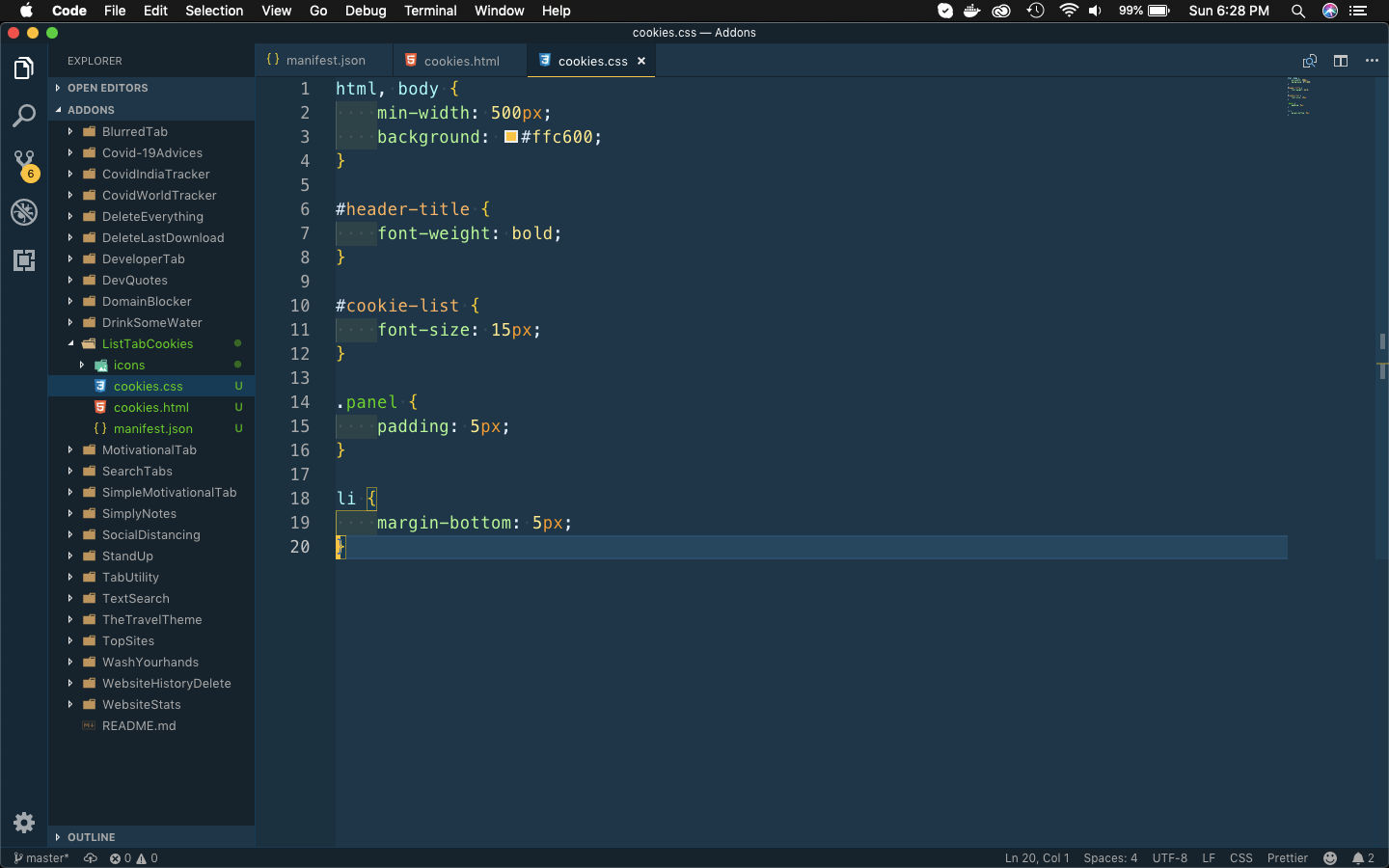Expand the OUTLINE section
This screenshot has width=1389, height=868.
(x=151, y=837)
